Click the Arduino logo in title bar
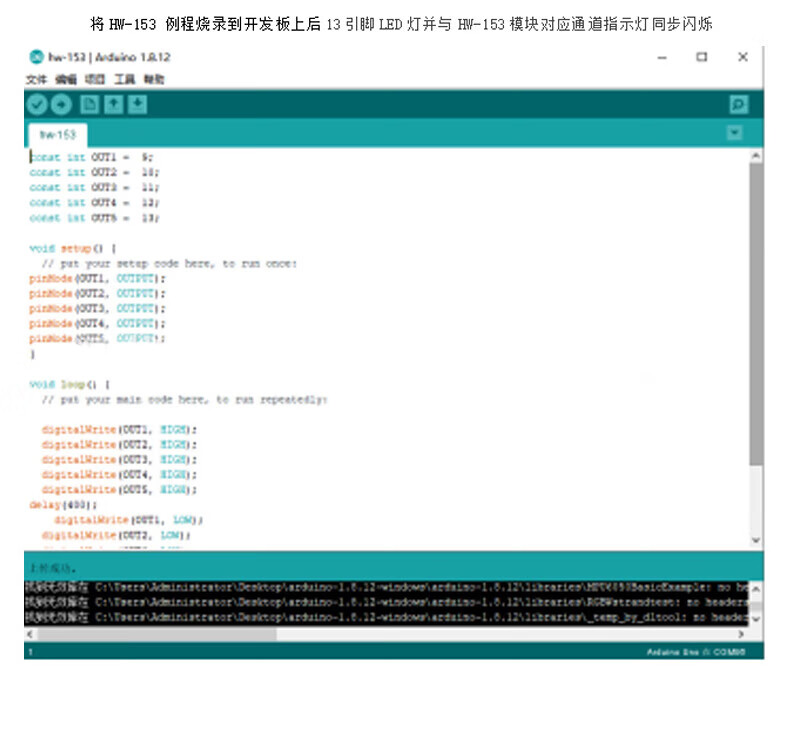The image size is (790, 734). [36, 57]
